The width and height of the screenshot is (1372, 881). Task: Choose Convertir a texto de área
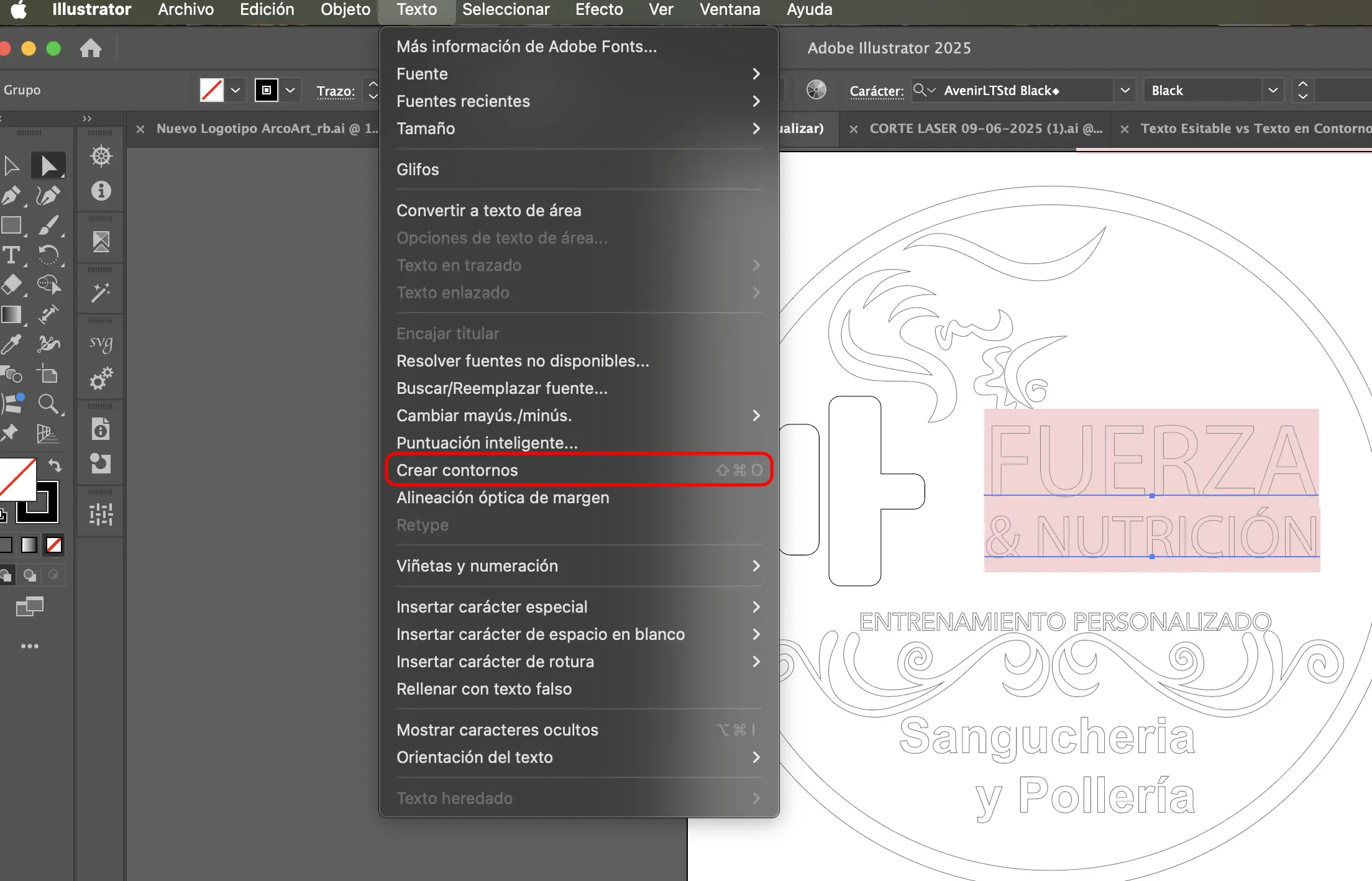tap(579, 211)
